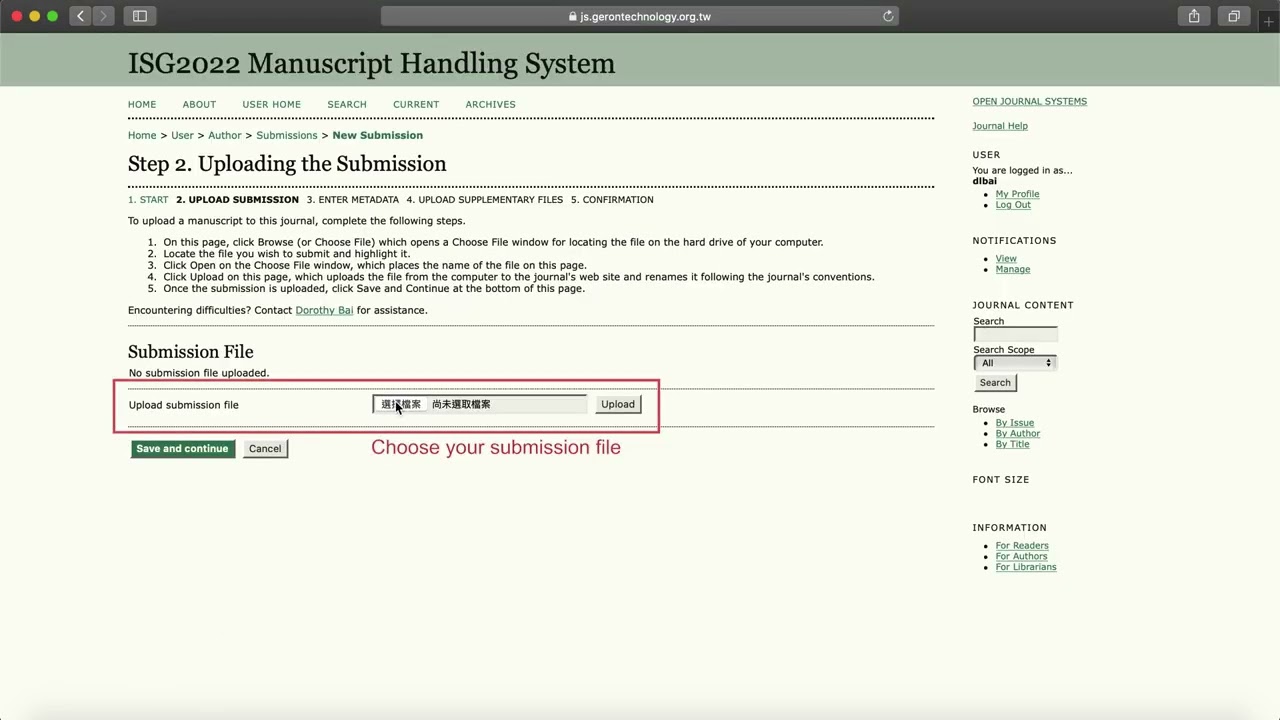Click the journal content Search field
The height and width of the screenshot is (720, 1280).
point(1015,335)
